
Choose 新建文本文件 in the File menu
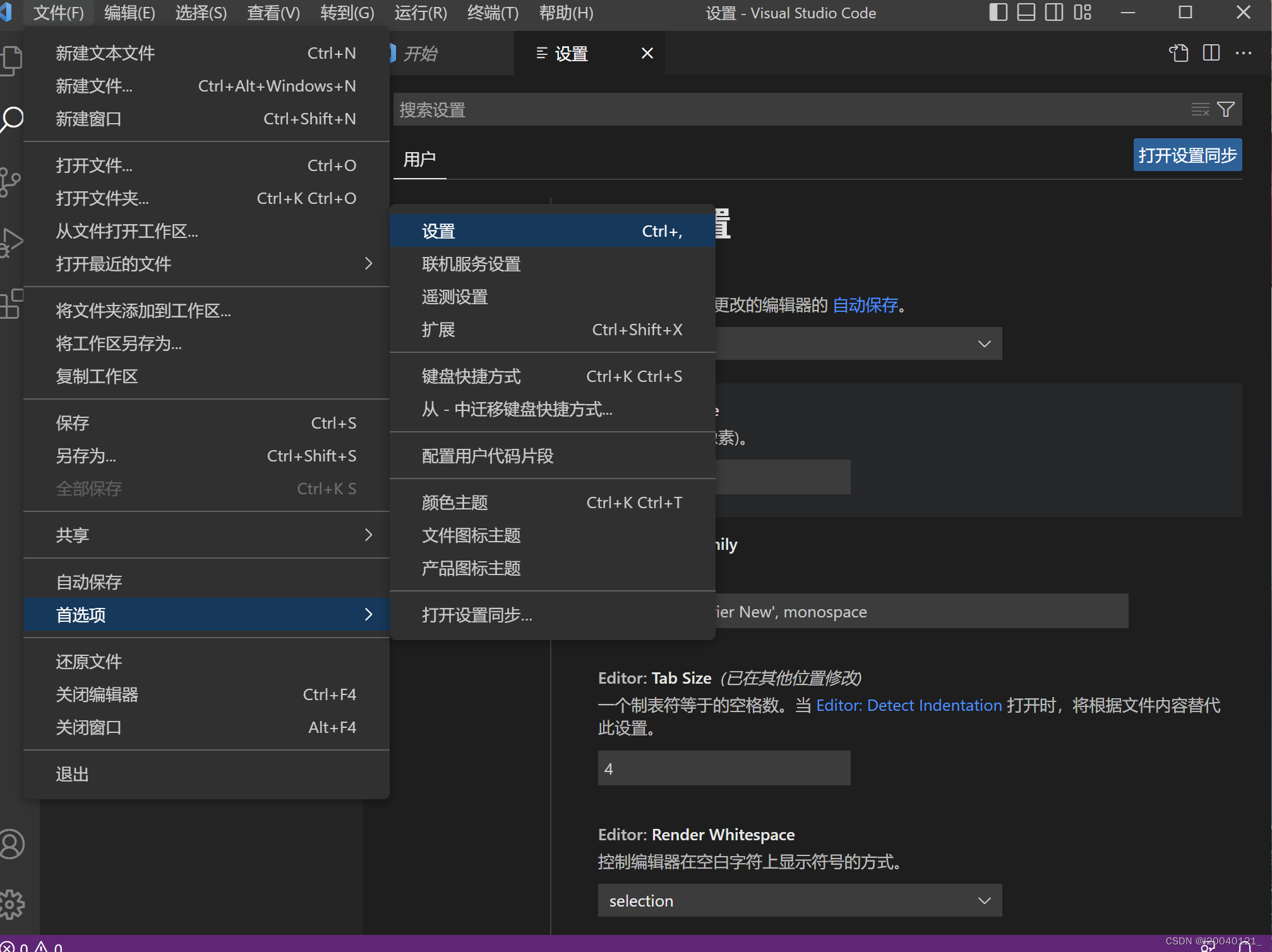[x=206, y=53]
